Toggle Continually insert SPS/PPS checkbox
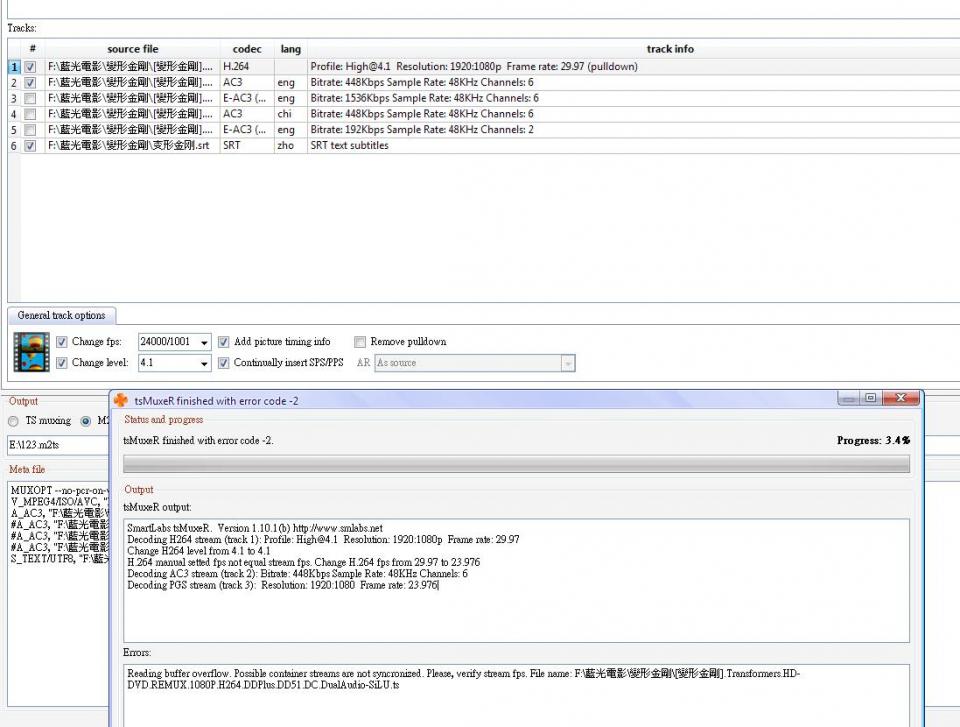The height and width of the screenshot is (727, 960). coord(224,363)
